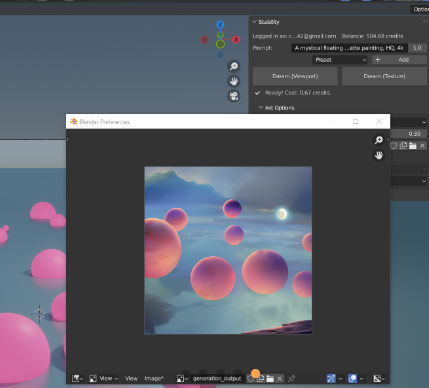Toggle the camera view icon in the 3D viewport
The width and height of the screenshot is (429, 388).
[x=234, y=96]
